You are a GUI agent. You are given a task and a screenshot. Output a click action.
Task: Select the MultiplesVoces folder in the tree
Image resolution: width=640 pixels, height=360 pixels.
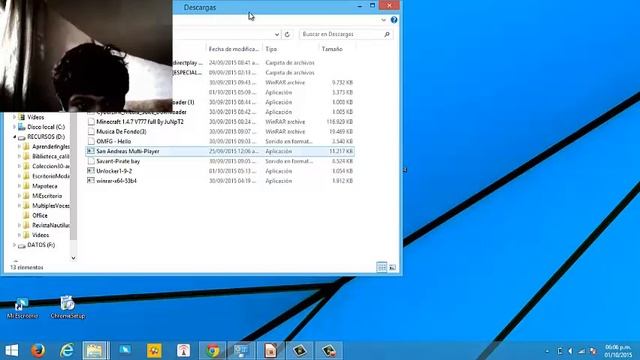pos(51,205)
